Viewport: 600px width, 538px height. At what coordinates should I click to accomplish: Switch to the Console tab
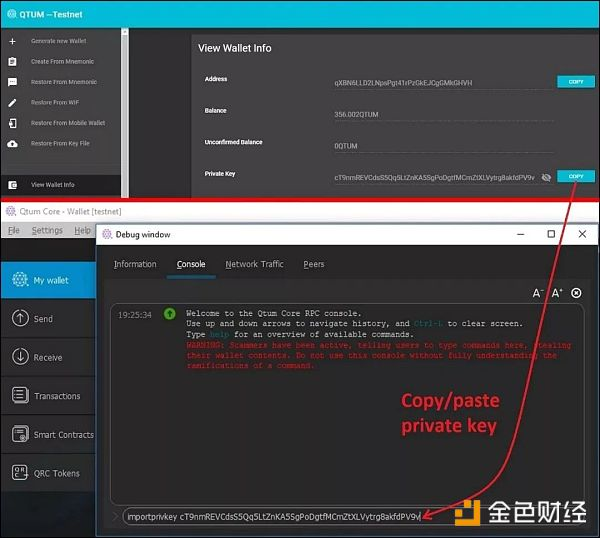pos(191,264)
